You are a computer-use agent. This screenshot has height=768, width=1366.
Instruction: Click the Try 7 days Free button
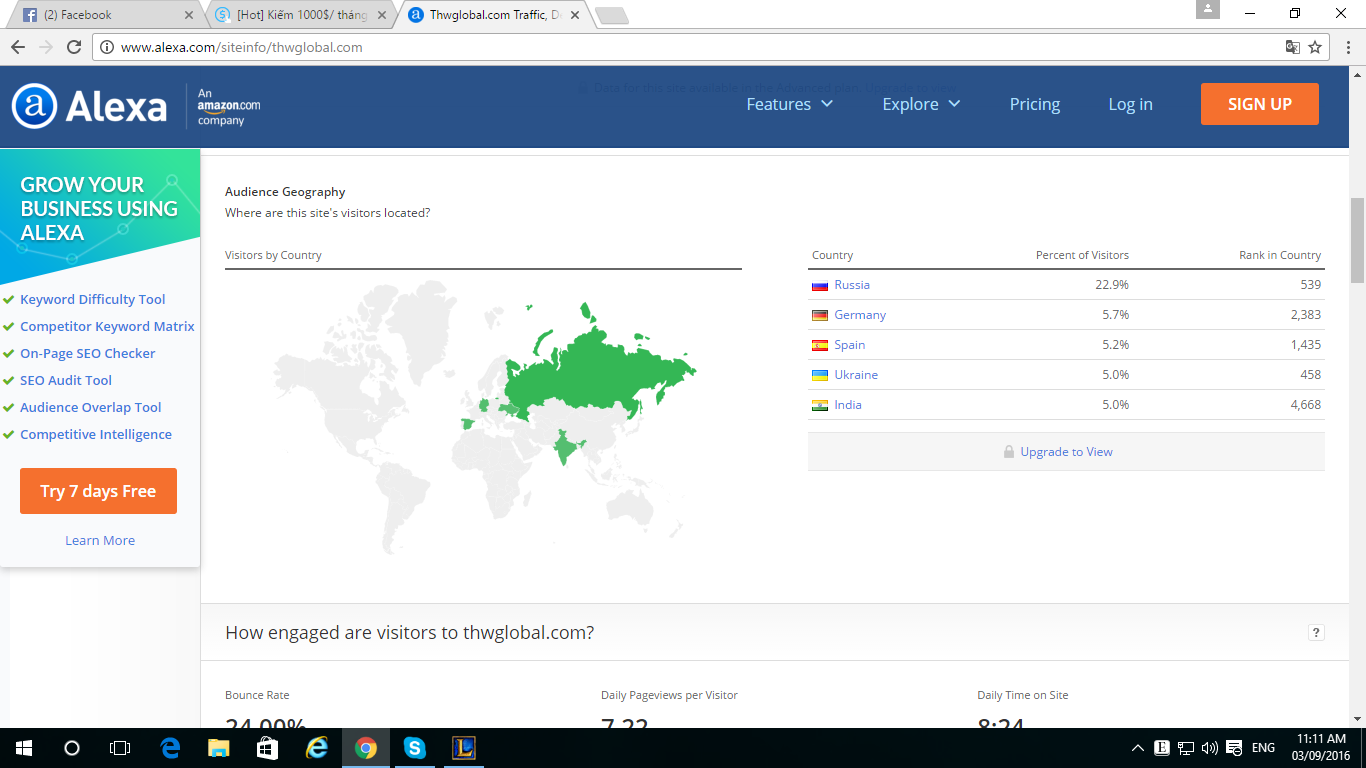(98, 491)
